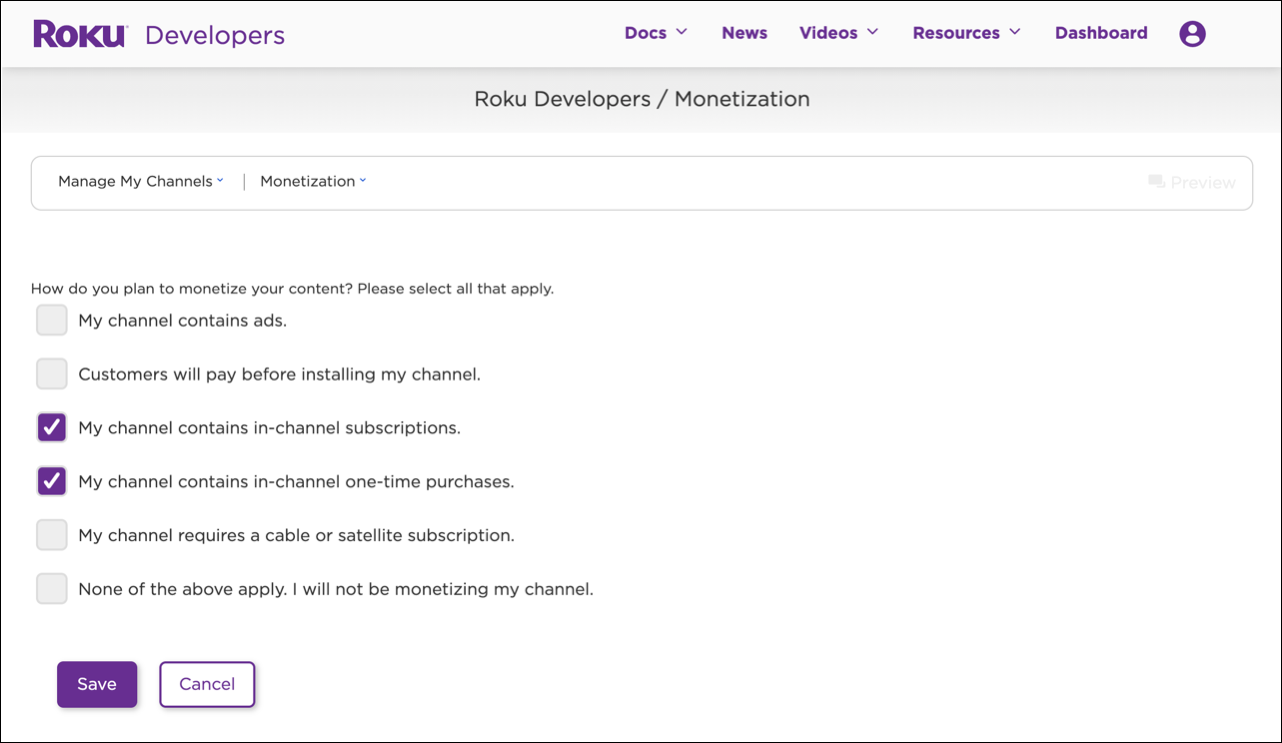
Task: Enable 'Customers will pay before installing my channel'
Action: coord(51,374)
